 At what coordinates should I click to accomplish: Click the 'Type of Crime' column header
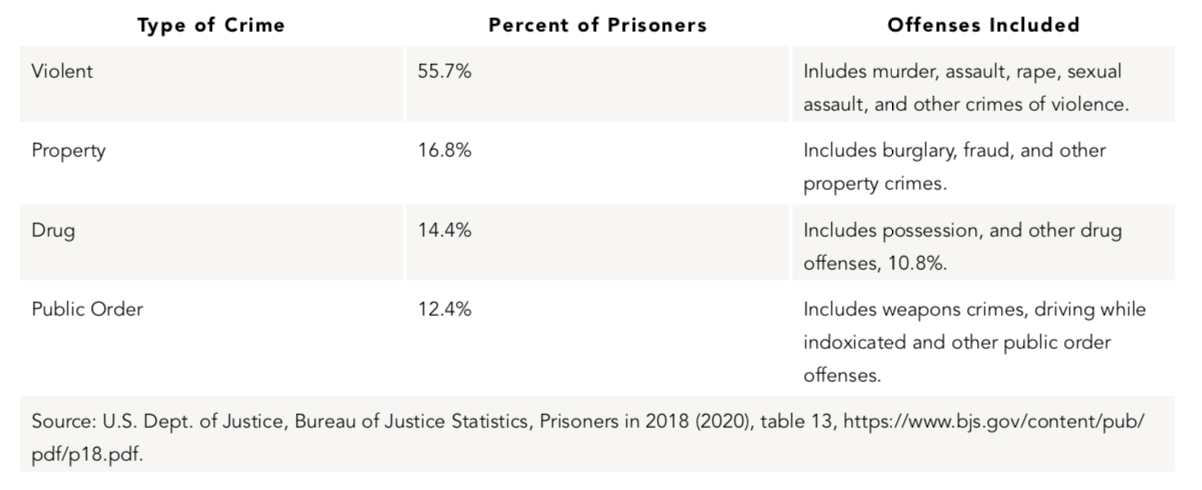tap(210, 25)
